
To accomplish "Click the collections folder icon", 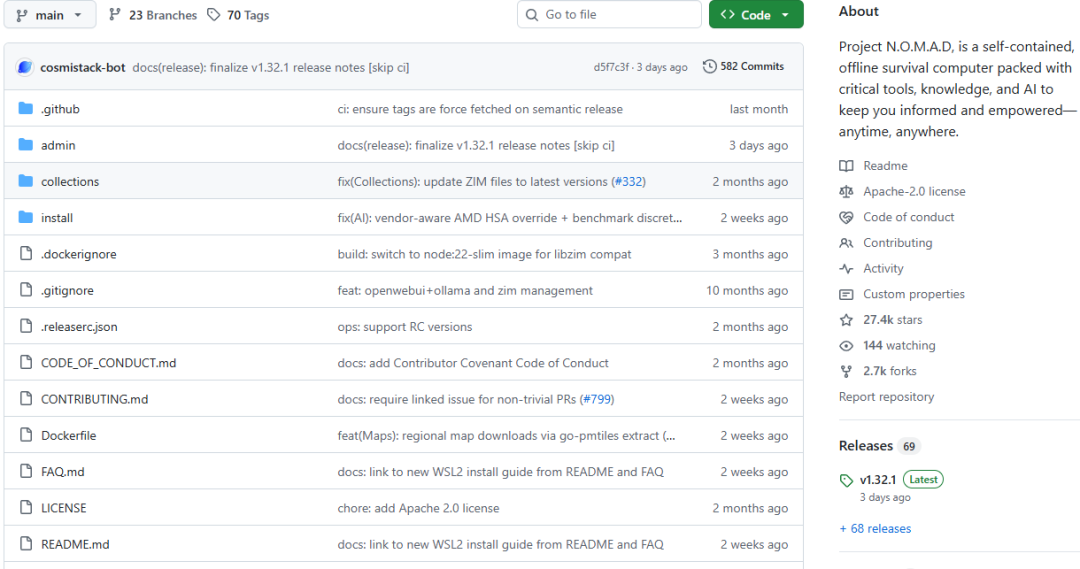I will (26, 181).
